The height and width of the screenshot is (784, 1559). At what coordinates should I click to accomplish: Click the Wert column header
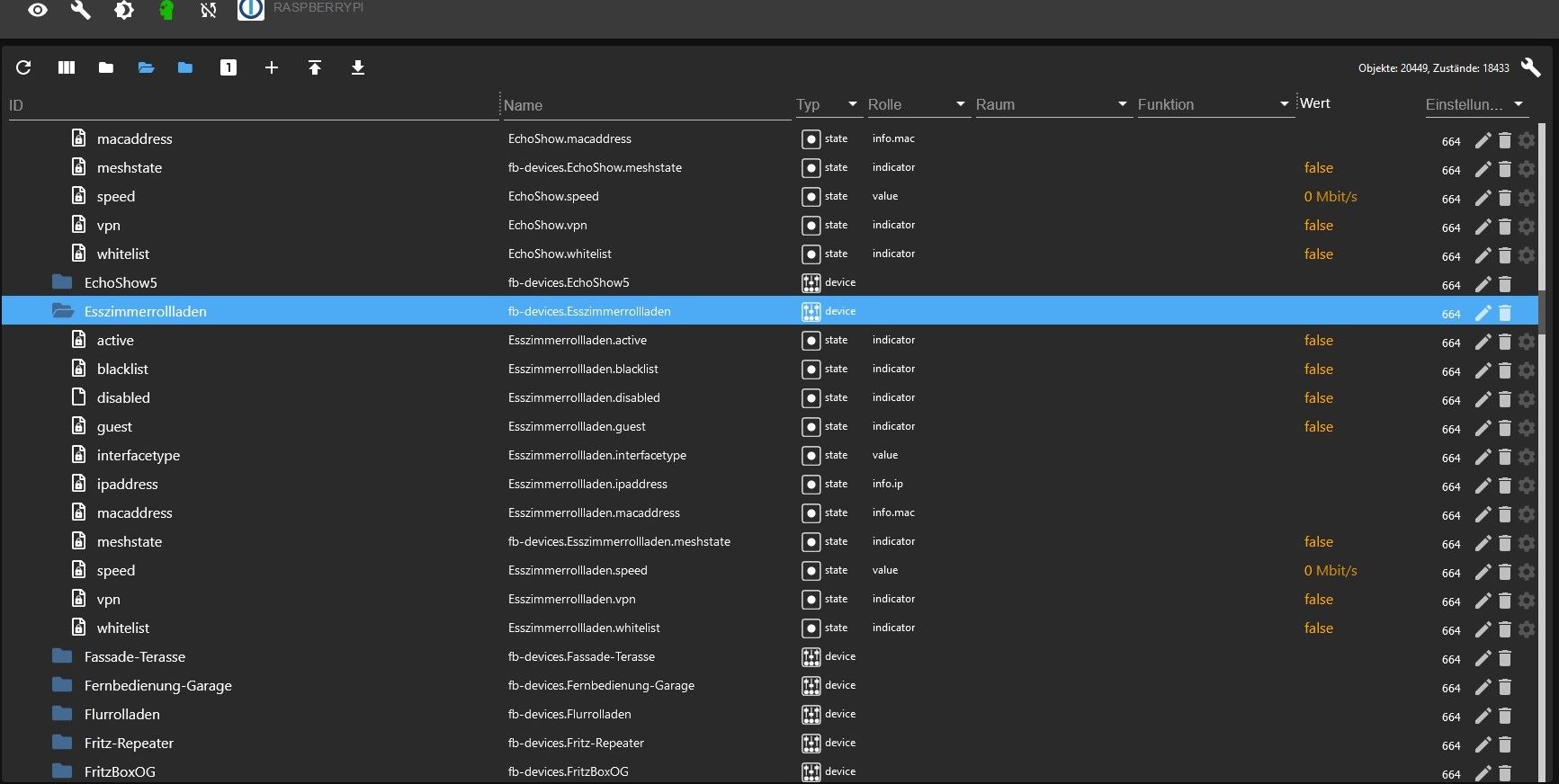(1315, 103)
